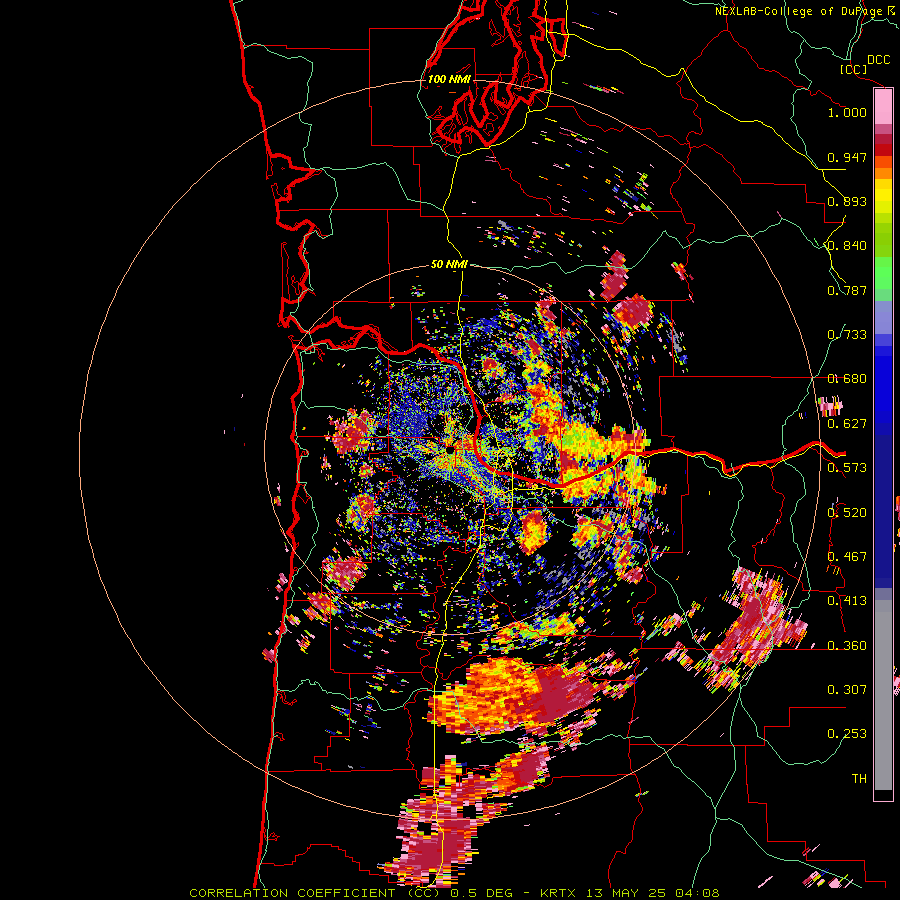The width and height of the screenshot is (900, 900).
Task: Click the 0.893 scale value
Action: click(x=847, y=201)
